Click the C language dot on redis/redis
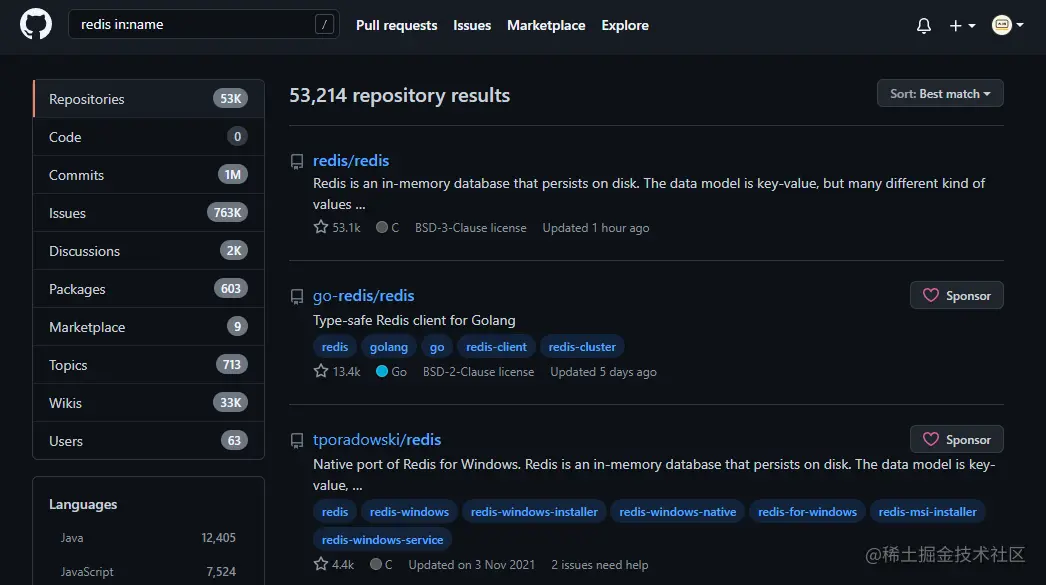Screen dimensions: 1046x585 [382, 227]
